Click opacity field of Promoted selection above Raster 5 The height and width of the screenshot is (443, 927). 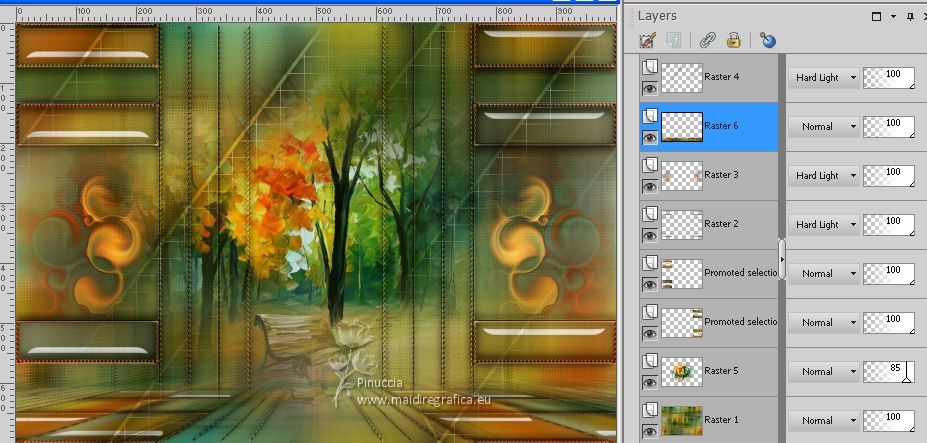pos(889,323)
